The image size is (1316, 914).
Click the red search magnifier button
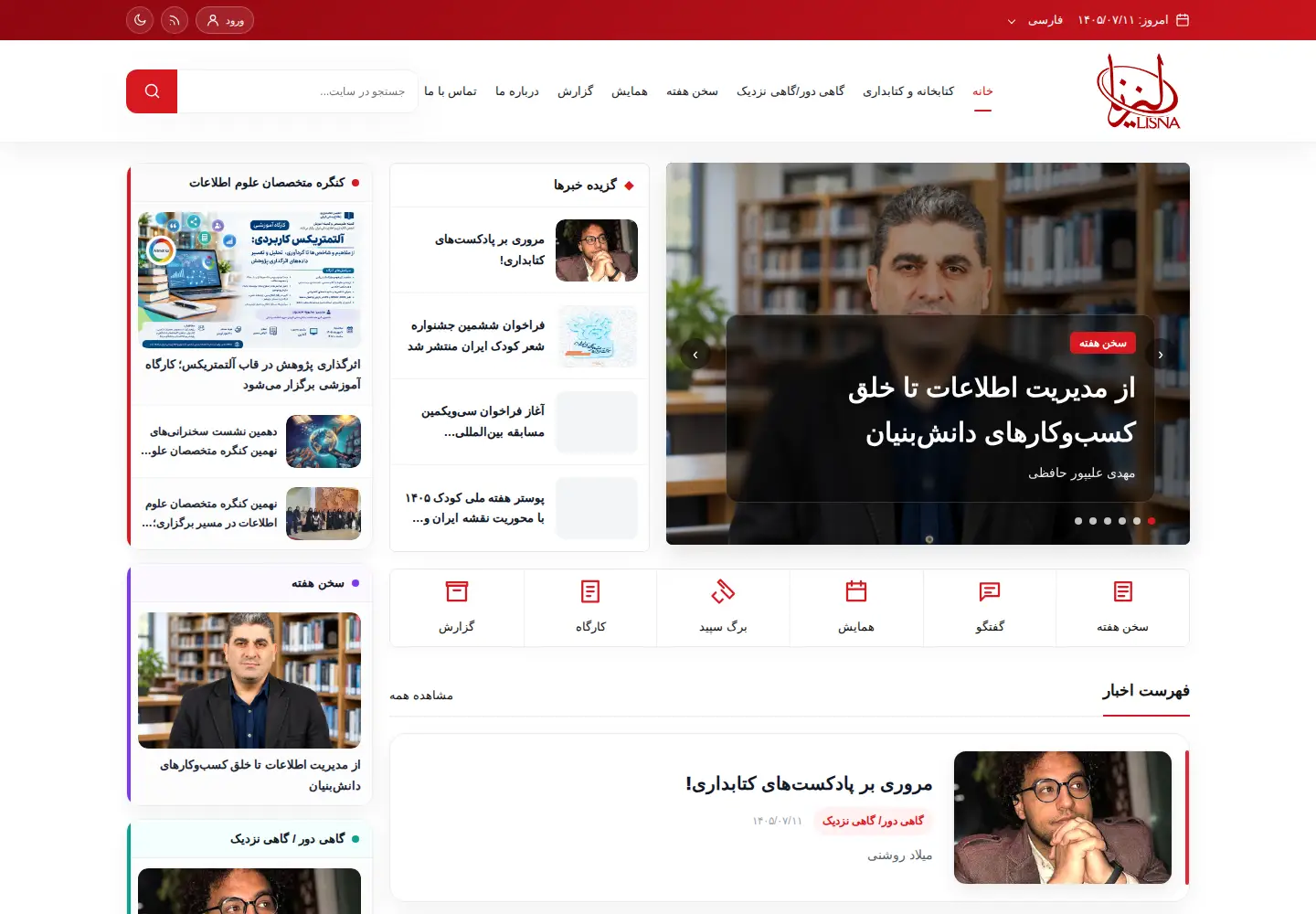pos(152,91)
